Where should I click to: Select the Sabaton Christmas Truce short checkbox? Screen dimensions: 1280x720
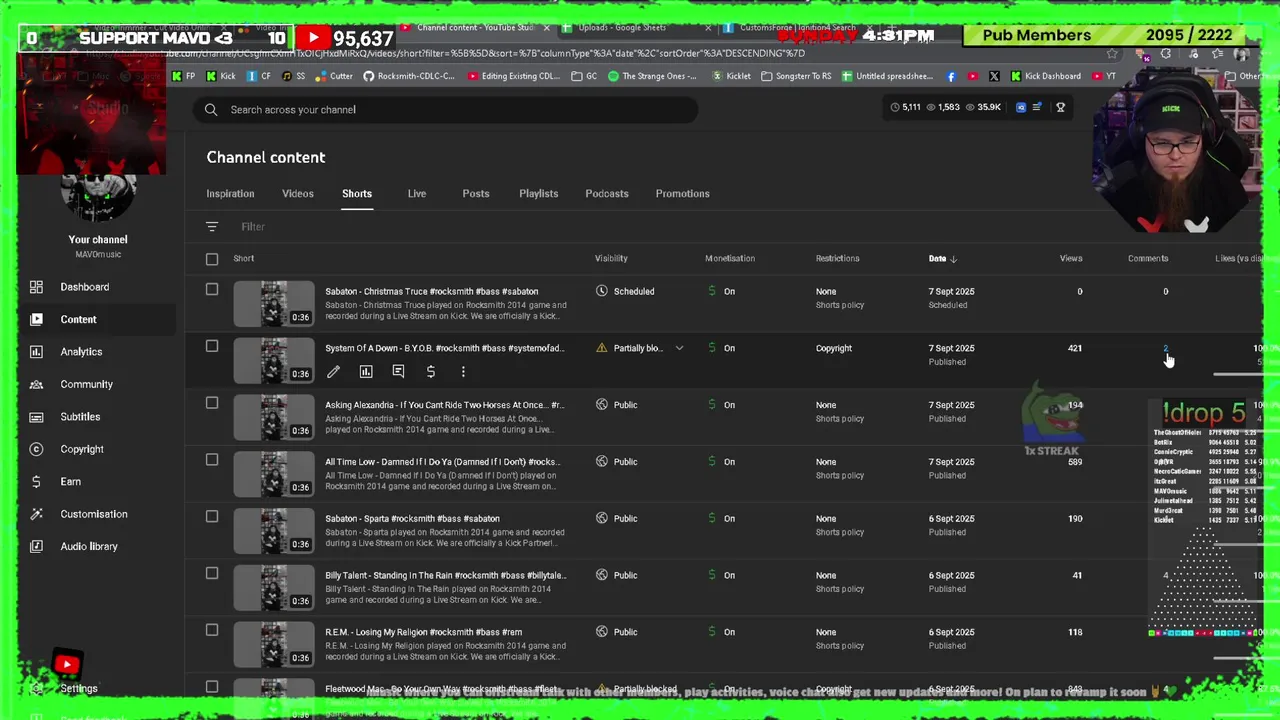(x=212, y=290)
